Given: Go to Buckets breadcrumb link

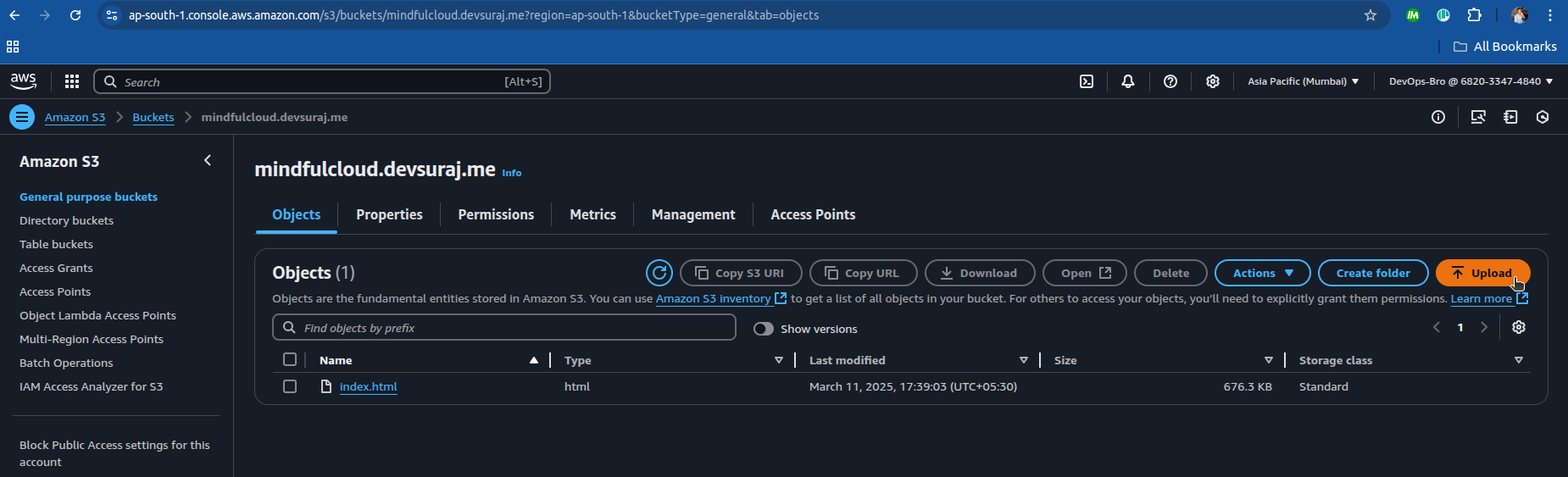Looking at the screenshot, I should point(153,117).
